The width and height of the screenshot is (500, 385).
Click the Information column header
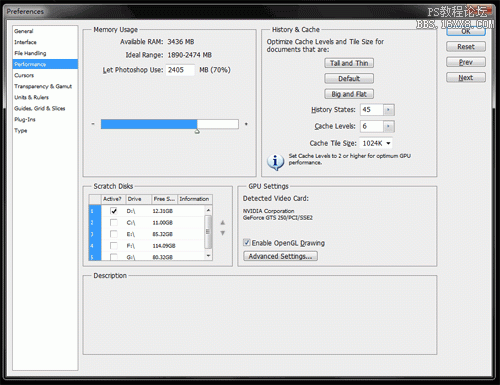tap(195, 199)
